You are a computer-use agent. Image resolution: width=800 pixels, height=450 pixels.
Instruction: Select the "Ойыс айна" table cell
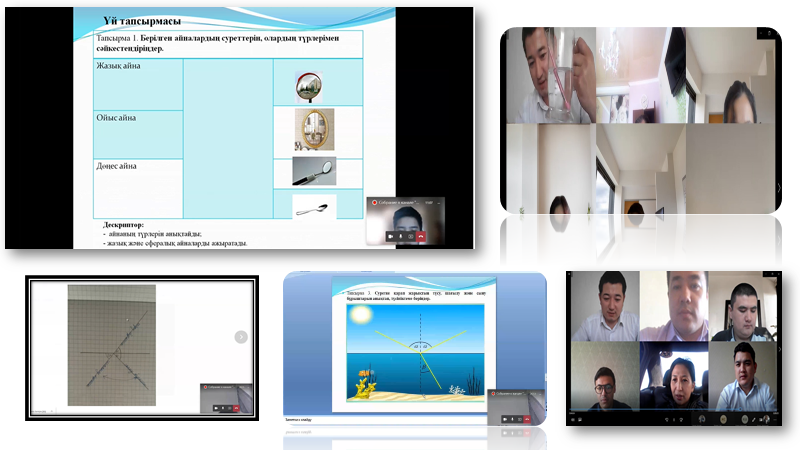pyautogui.click(x=137, y=134)
